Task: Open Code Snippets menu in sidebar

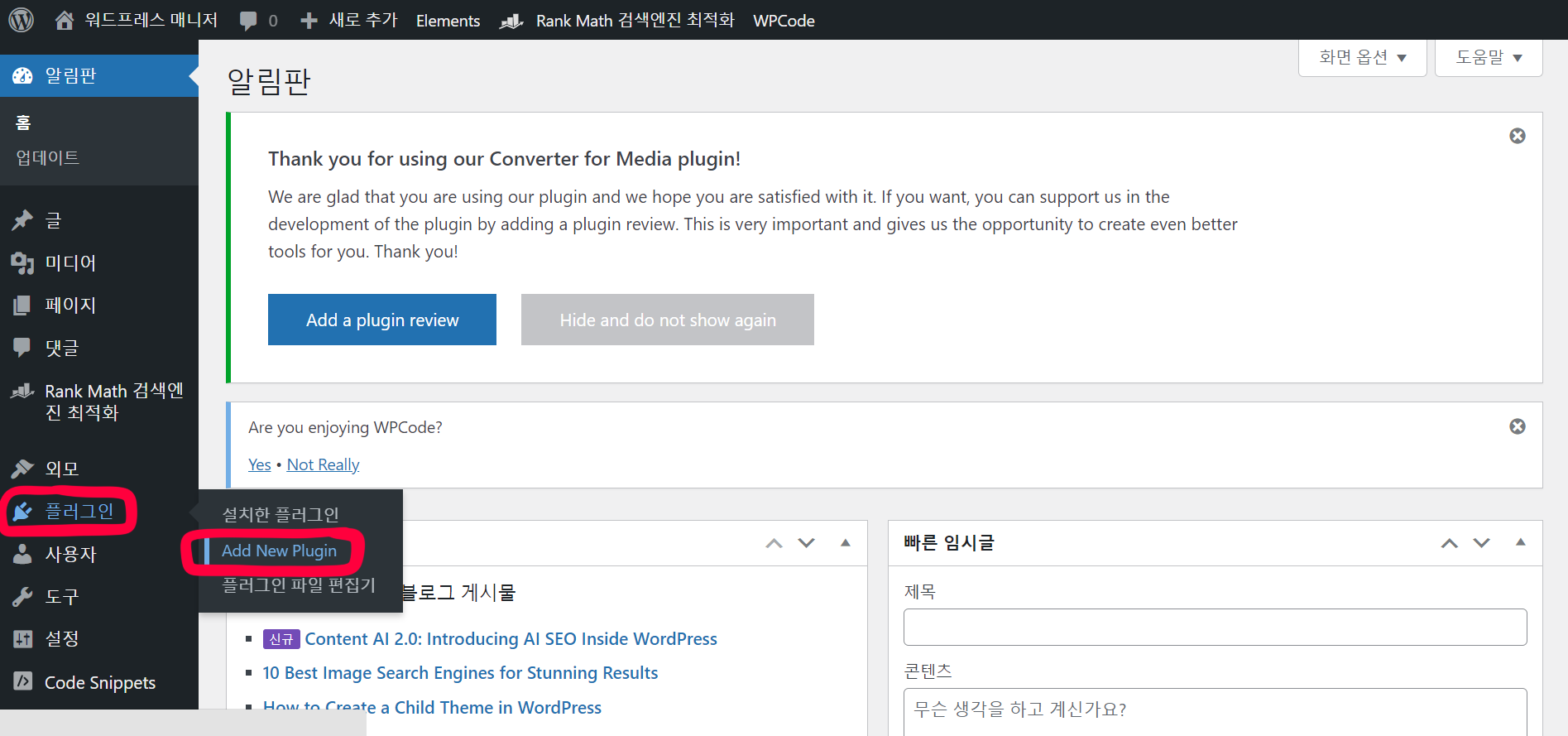Action: pyautogui.click(x=100, y=682)
